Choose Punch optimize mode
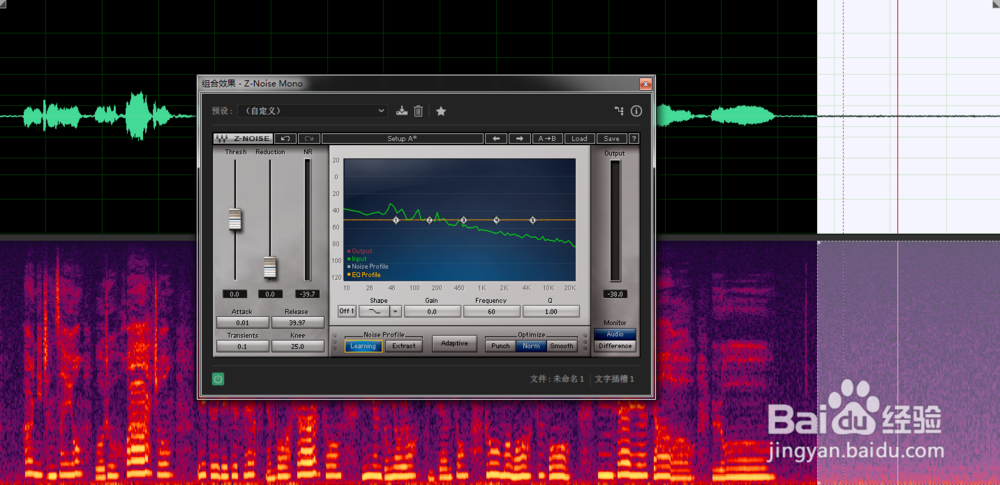1000x485 pixels. (x=501, y=346)
